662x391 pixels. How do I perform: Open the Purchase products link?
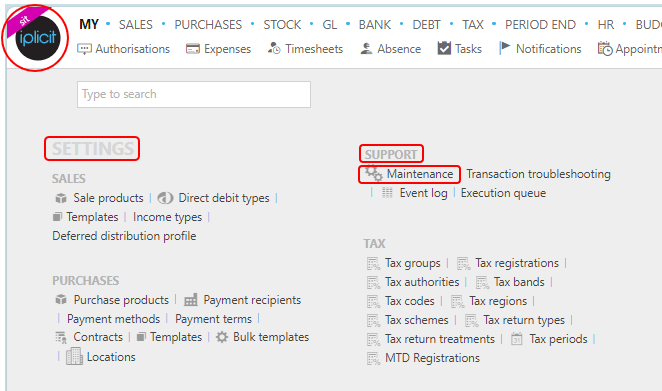[x=121, y=300]
